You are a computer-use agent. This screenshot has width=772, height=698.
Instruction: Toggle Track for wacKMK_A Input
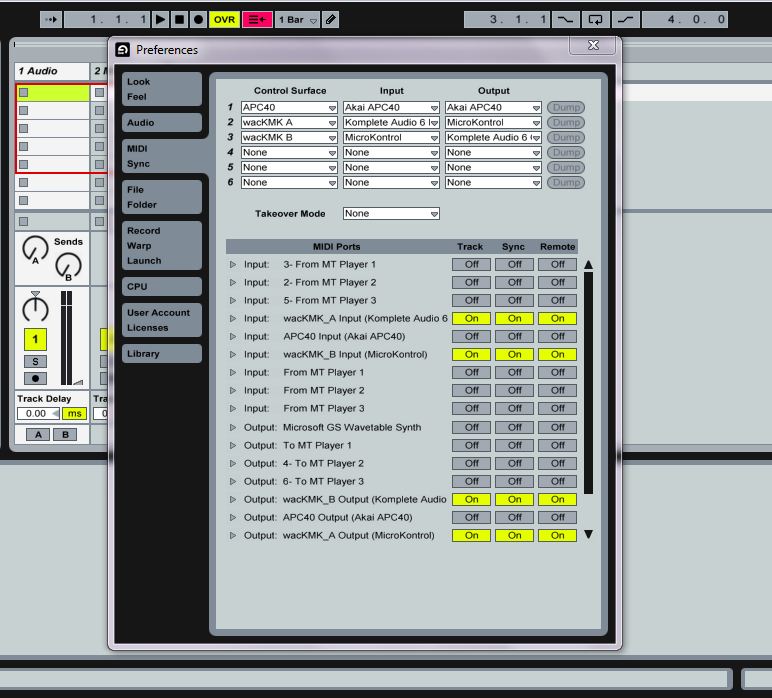[x=471, y=318]
